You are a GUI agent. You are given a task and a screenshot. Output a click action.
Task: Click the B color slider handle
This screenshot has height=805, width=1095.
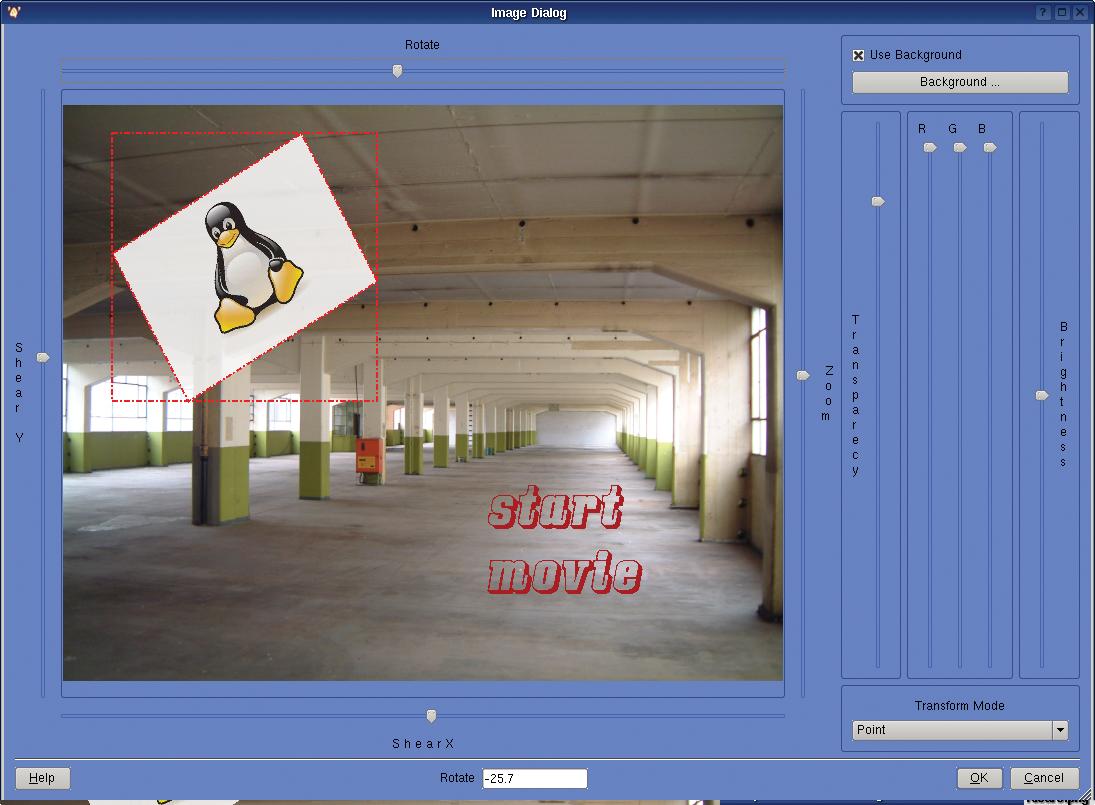pyautogui.click(x=990, y=147)
